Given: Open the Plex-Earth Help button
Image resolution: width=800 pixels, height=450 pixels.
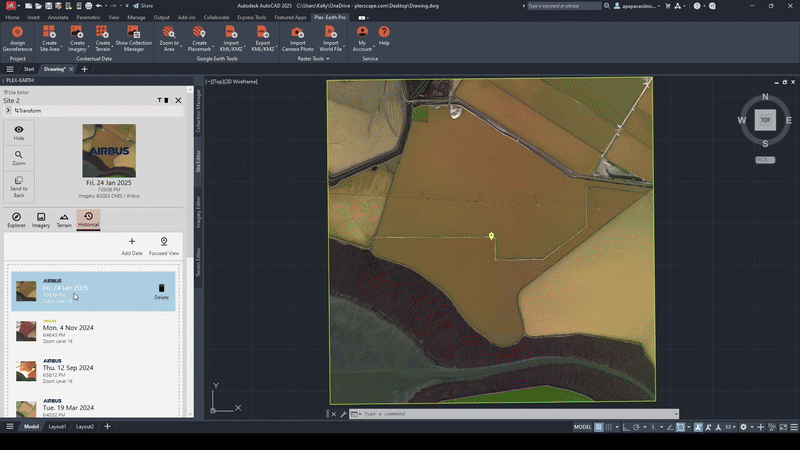Looking at the screenshot, I should [384, 36].
